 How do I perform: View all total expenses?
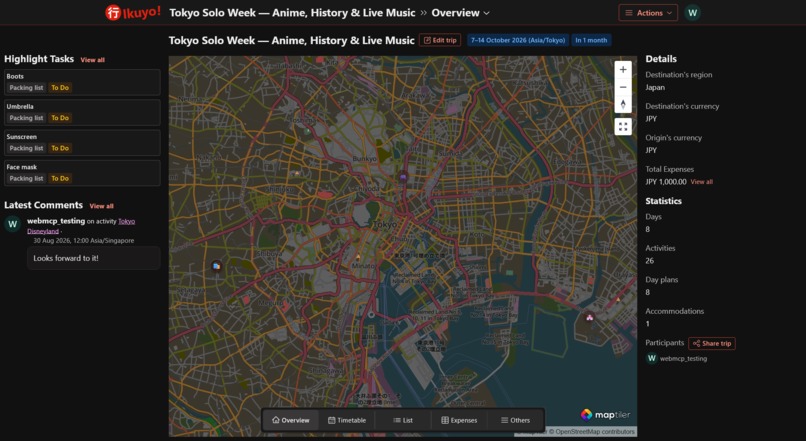pyautogui.click(x=702, y=182)
